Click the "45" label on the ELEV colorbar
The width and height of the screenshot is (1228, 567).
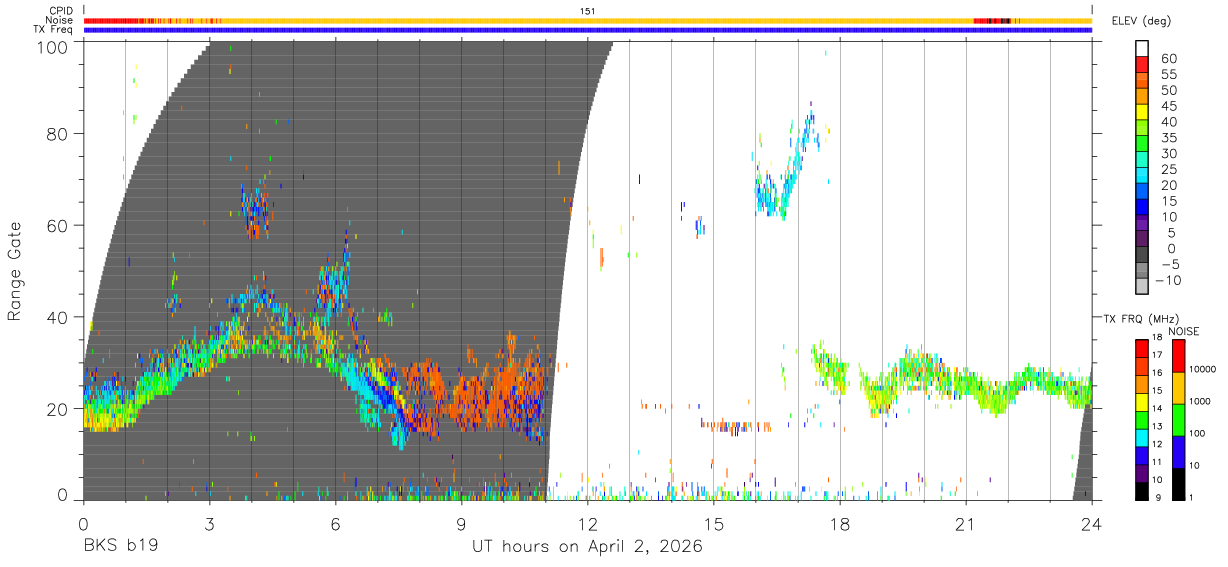[x=1168, y=106]
